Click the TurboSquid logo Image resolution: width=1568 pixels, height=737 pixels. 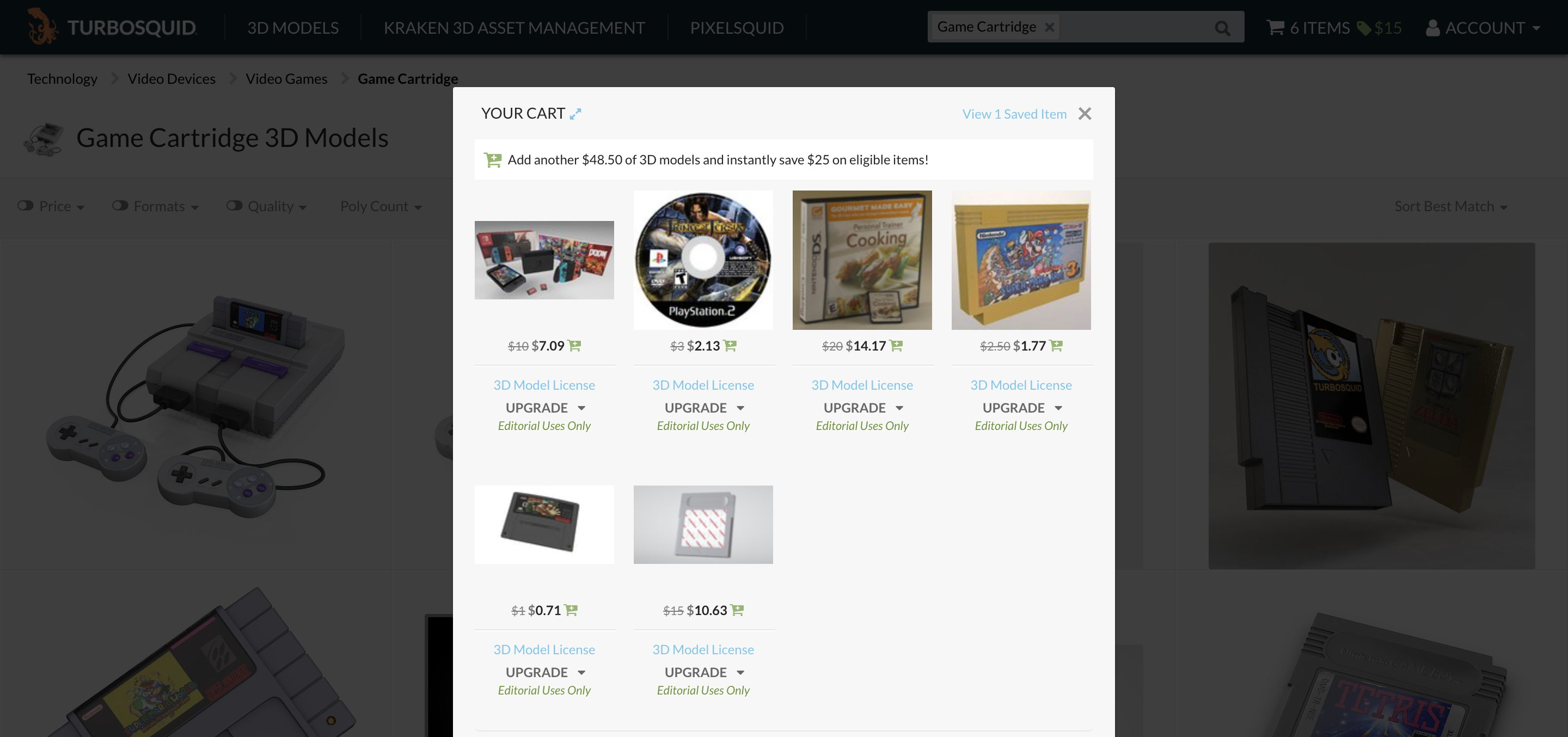(112, 27)
